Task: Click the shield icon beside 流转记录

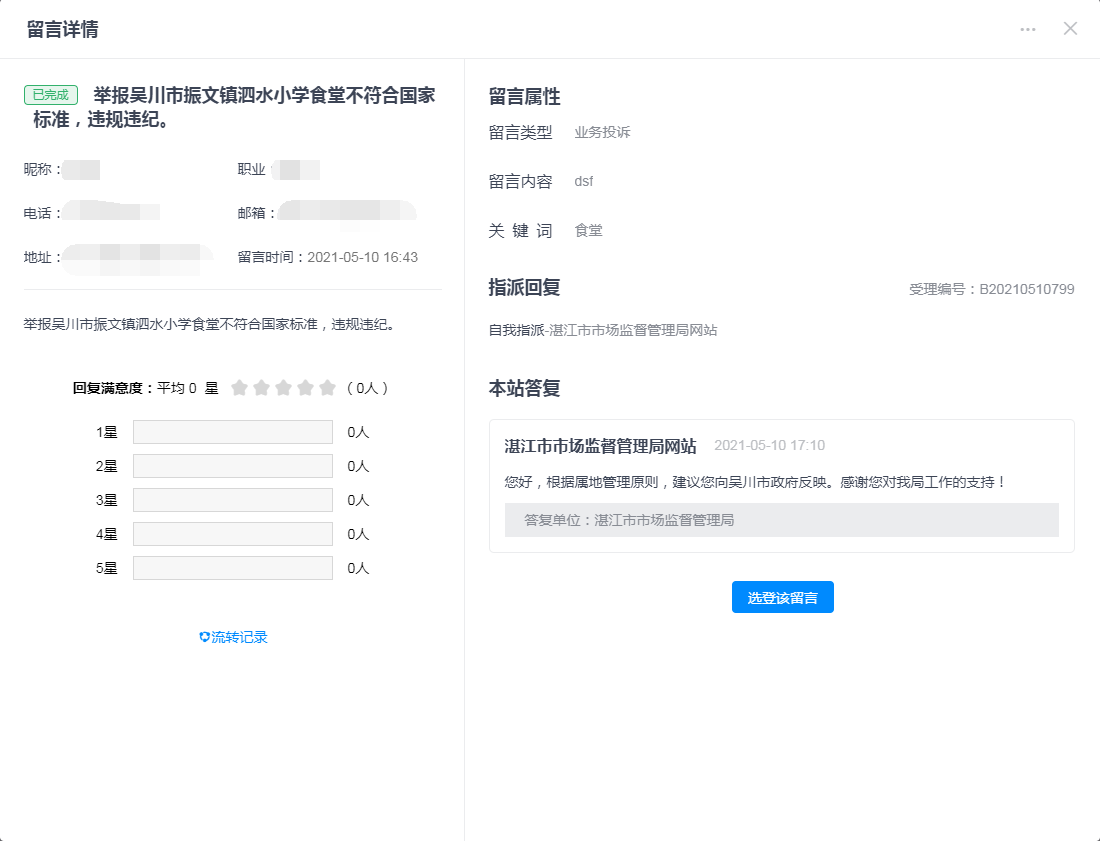Action: 205,637
